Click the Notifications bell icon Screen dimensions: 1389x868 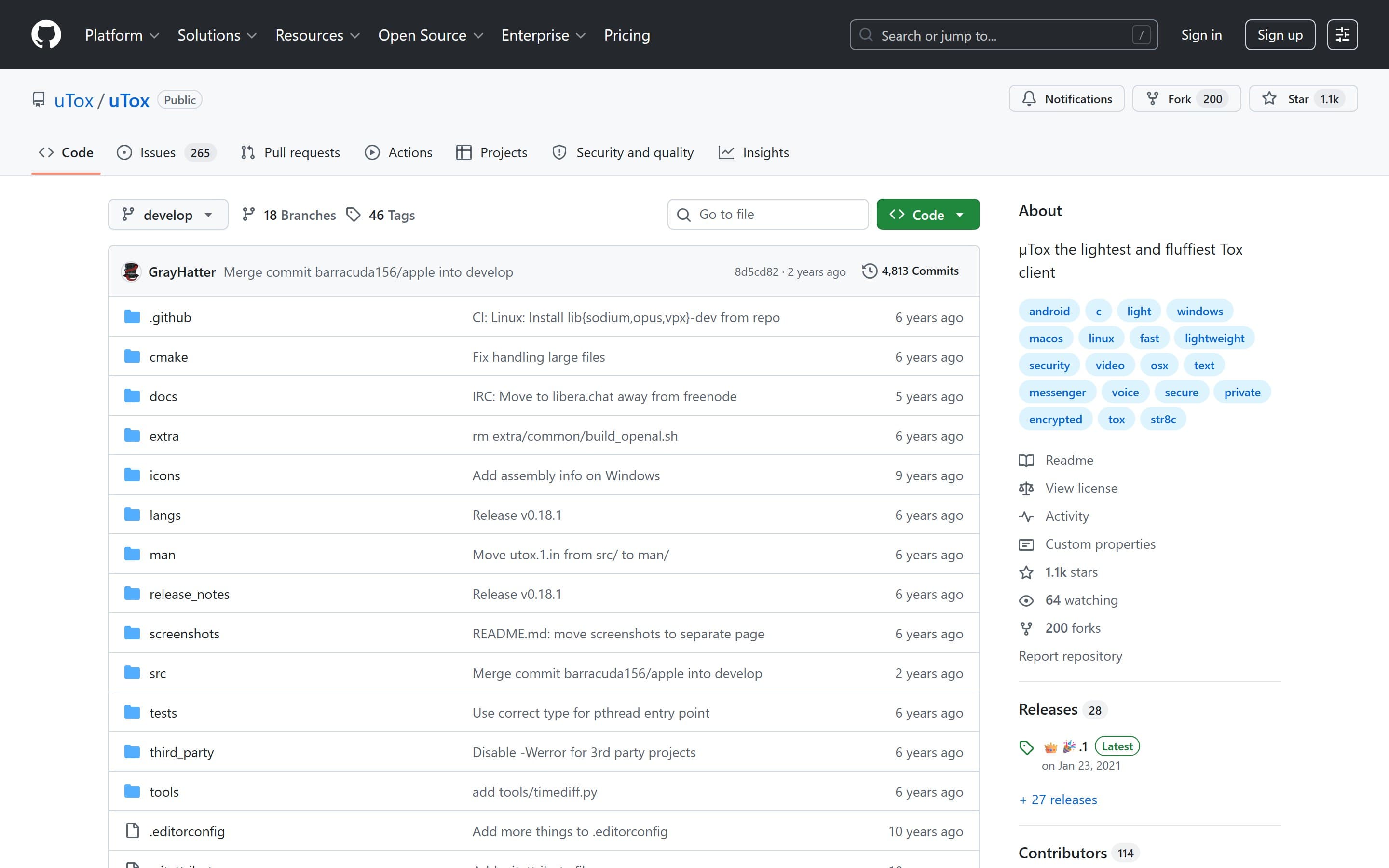click(1029, 99)
